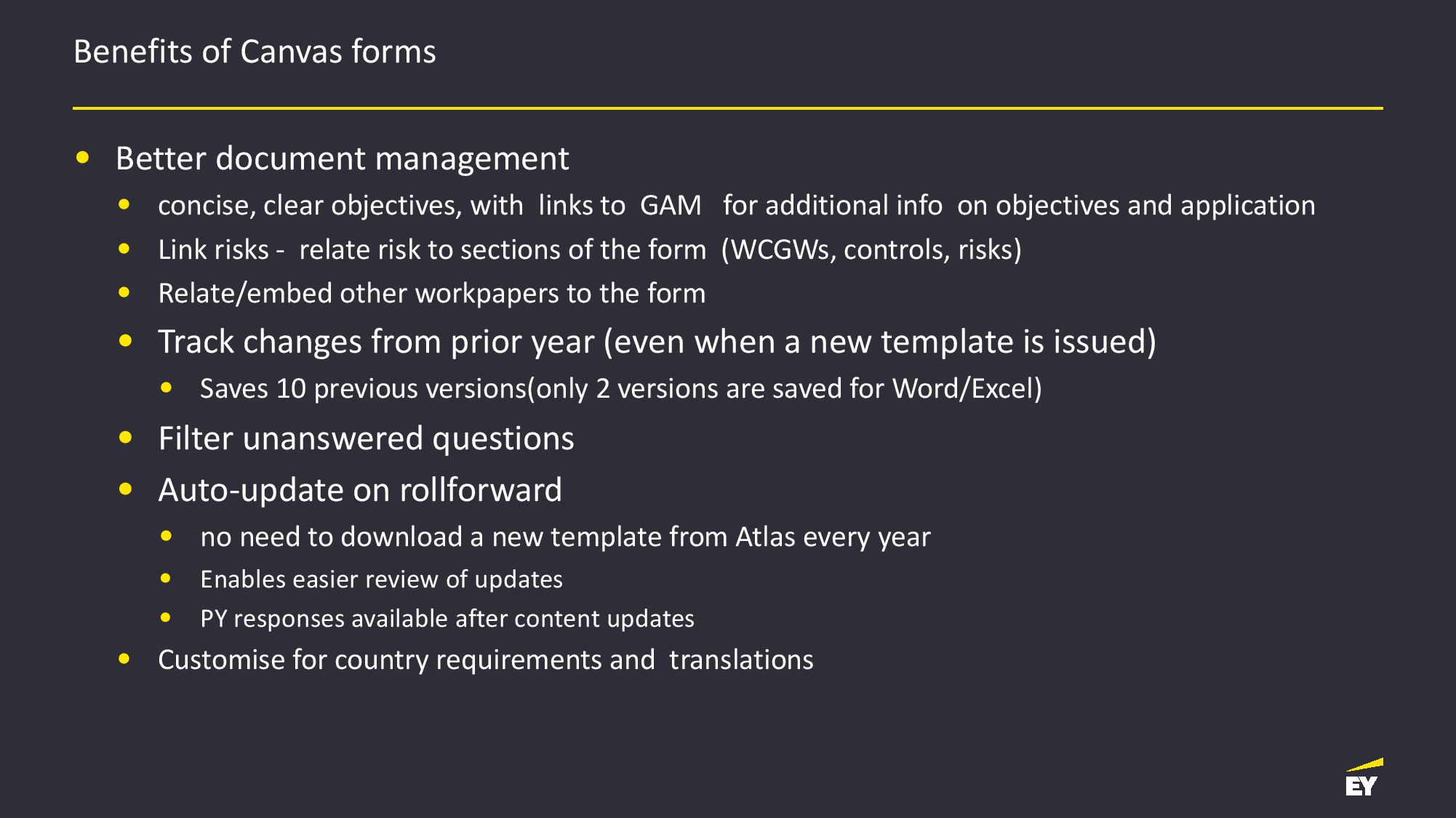Click the yellow horizontal divider line under title
The width and height of the screenshot is (1456, 818).
pyautogui.click(x=727, y=108)
